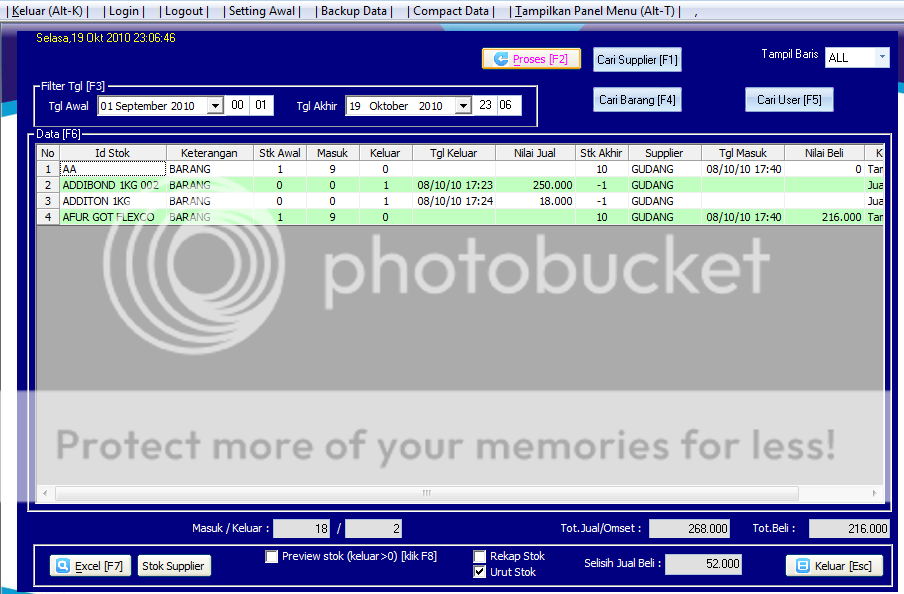Select the AFUR GOT FLEXCO cell
Viewport: 904px width, 594px height.
[113, 217]
